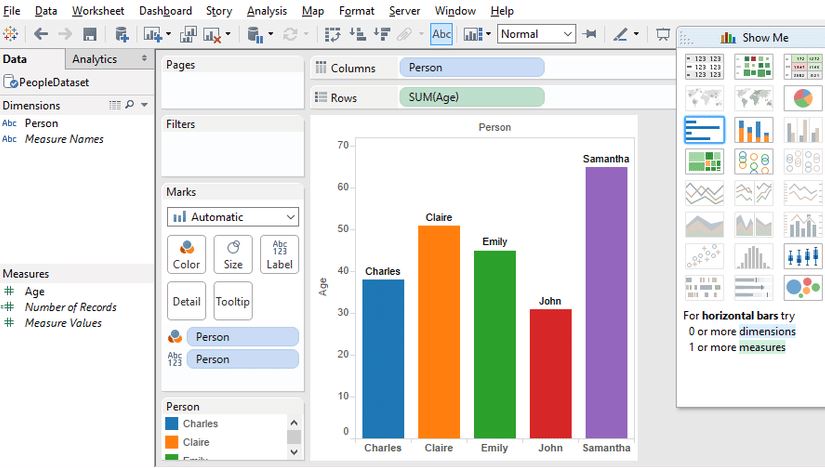This screenshot has width=825, height=468.
Task: Open the Analytics tab options arrows
Action: 144,58
